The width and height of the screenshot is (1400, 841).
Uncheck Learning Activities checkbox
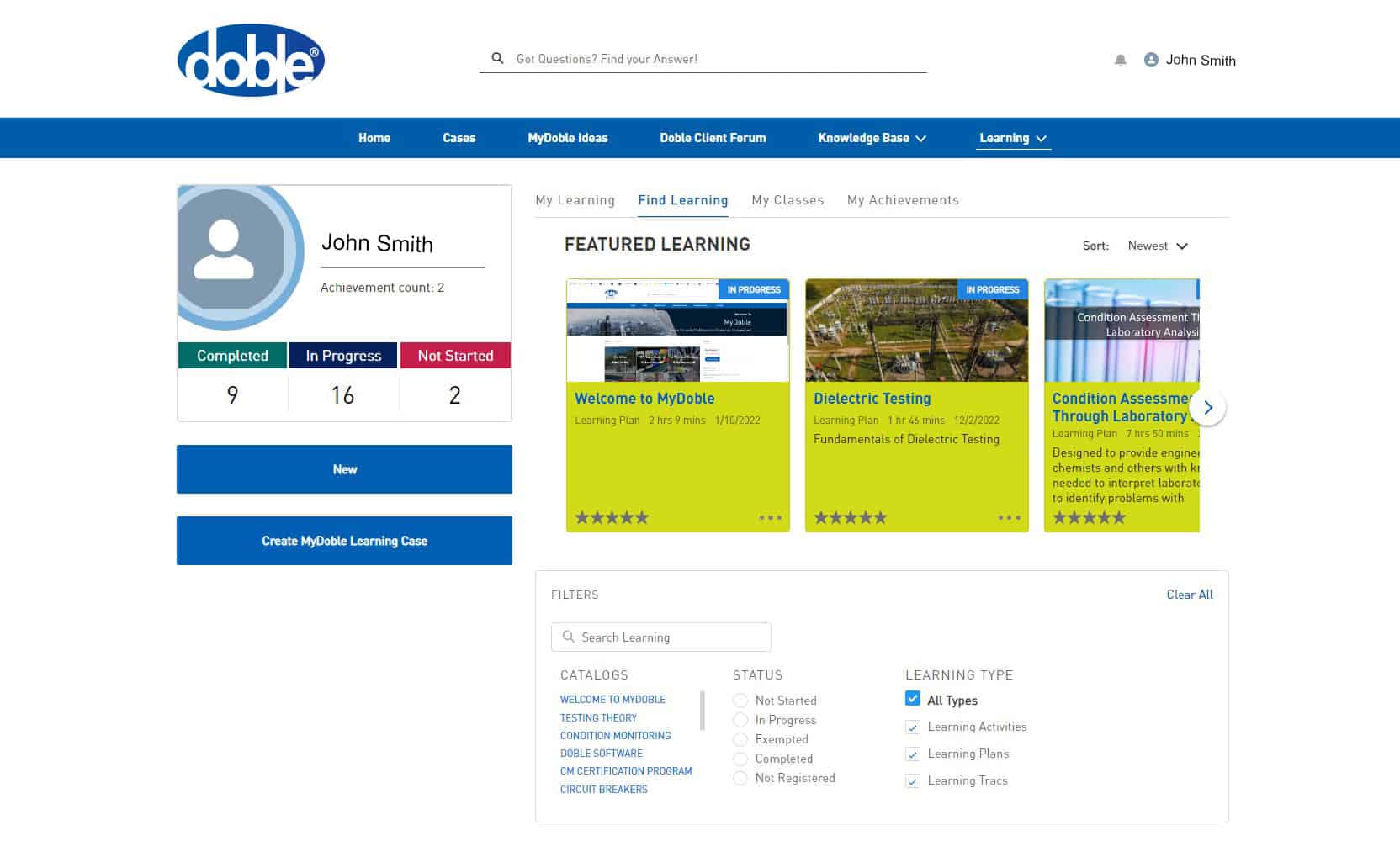(913, 727)
